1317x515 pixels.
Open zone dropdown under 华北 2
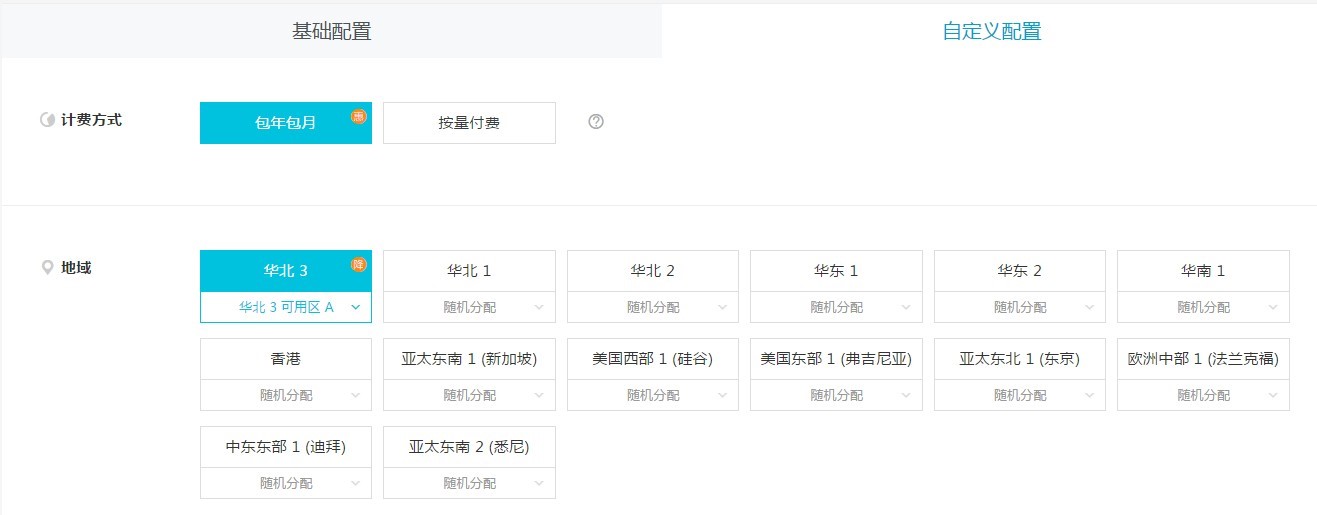(653, 307)
